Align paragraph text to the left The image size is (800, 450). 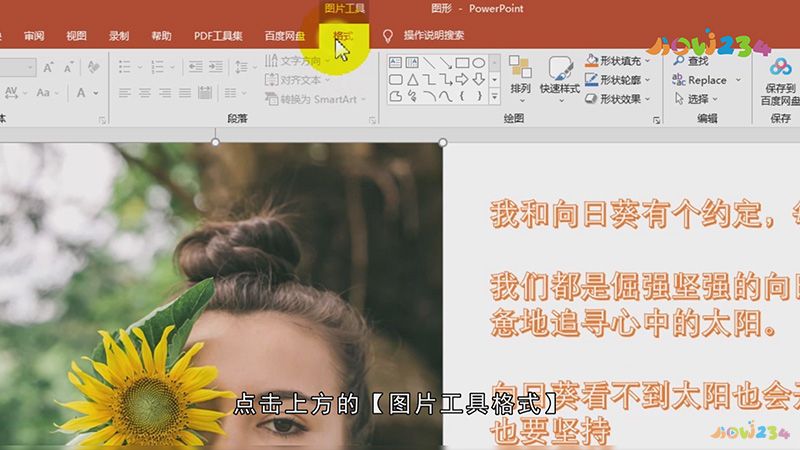pyautogui.click(x=124, y=93)
